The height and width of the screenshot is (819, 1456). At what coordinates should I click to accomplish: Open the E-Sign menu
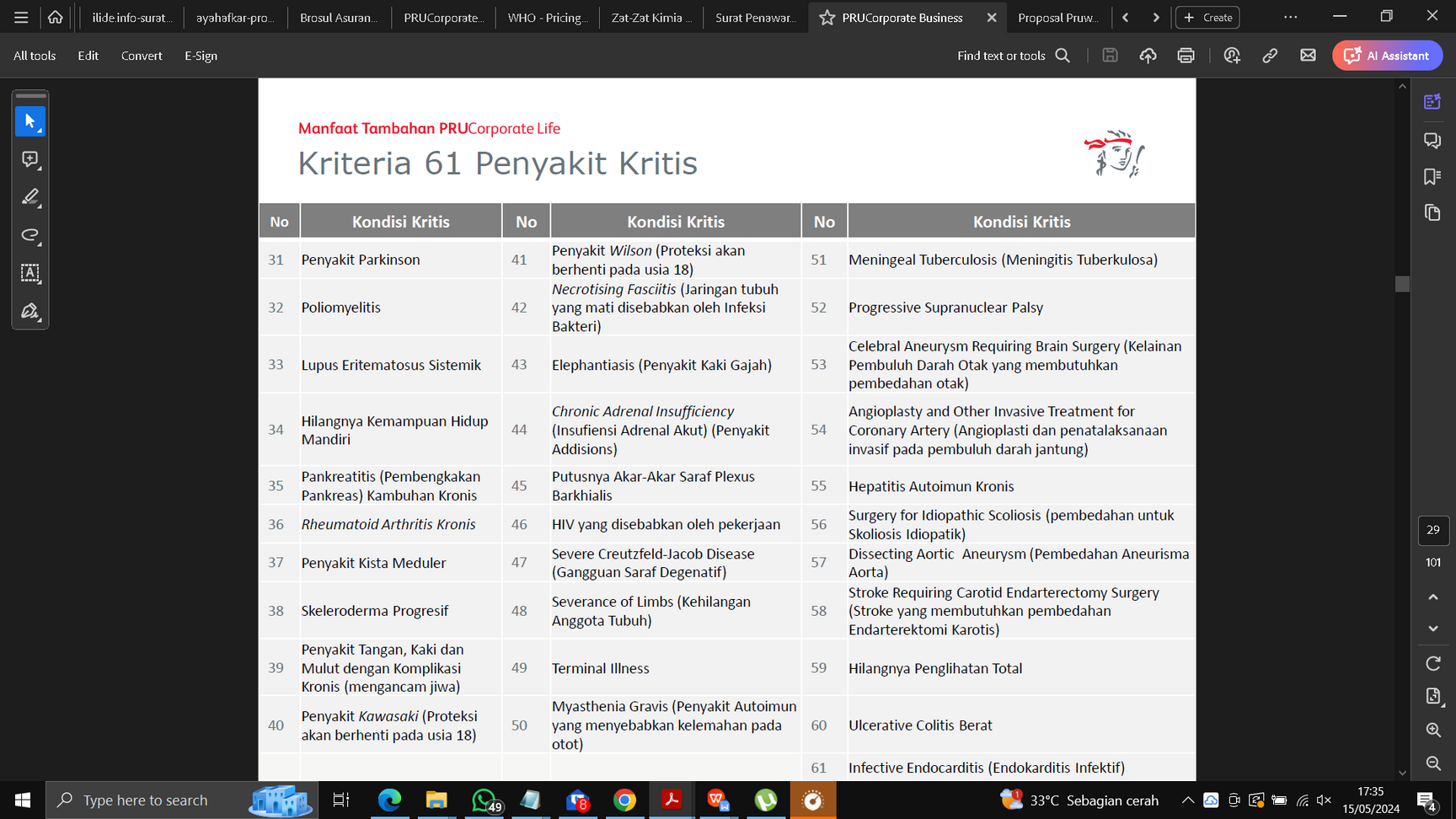pyautogui.click(x=201, y=56)
